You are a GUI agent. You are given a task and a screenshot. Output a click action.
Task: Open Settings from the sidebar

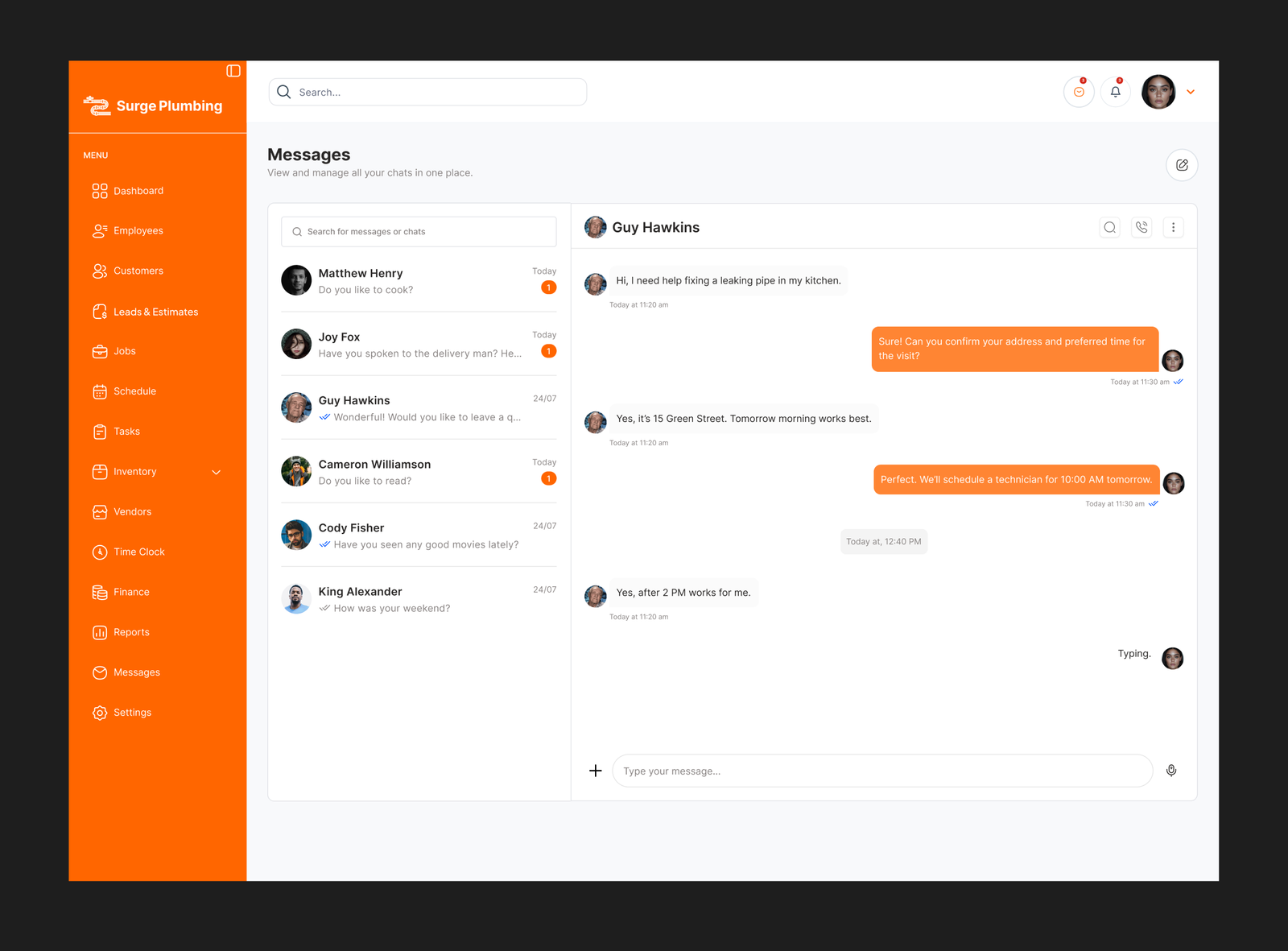(x=132, y=713)
